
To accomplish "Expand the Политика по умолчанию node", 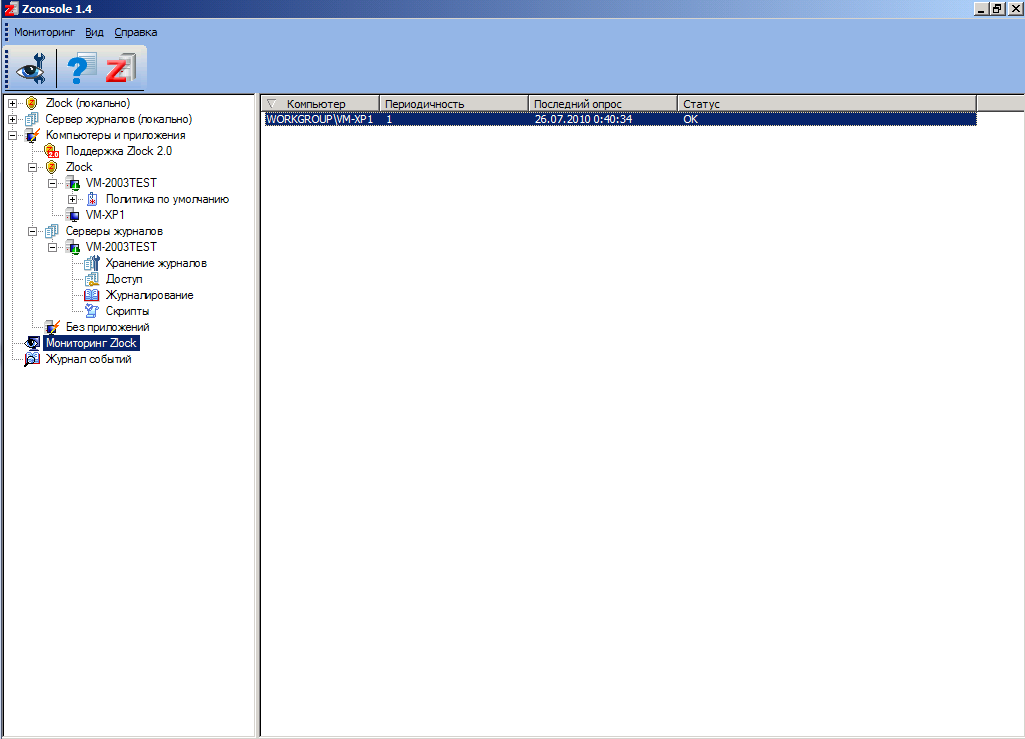I will (73, 199).
